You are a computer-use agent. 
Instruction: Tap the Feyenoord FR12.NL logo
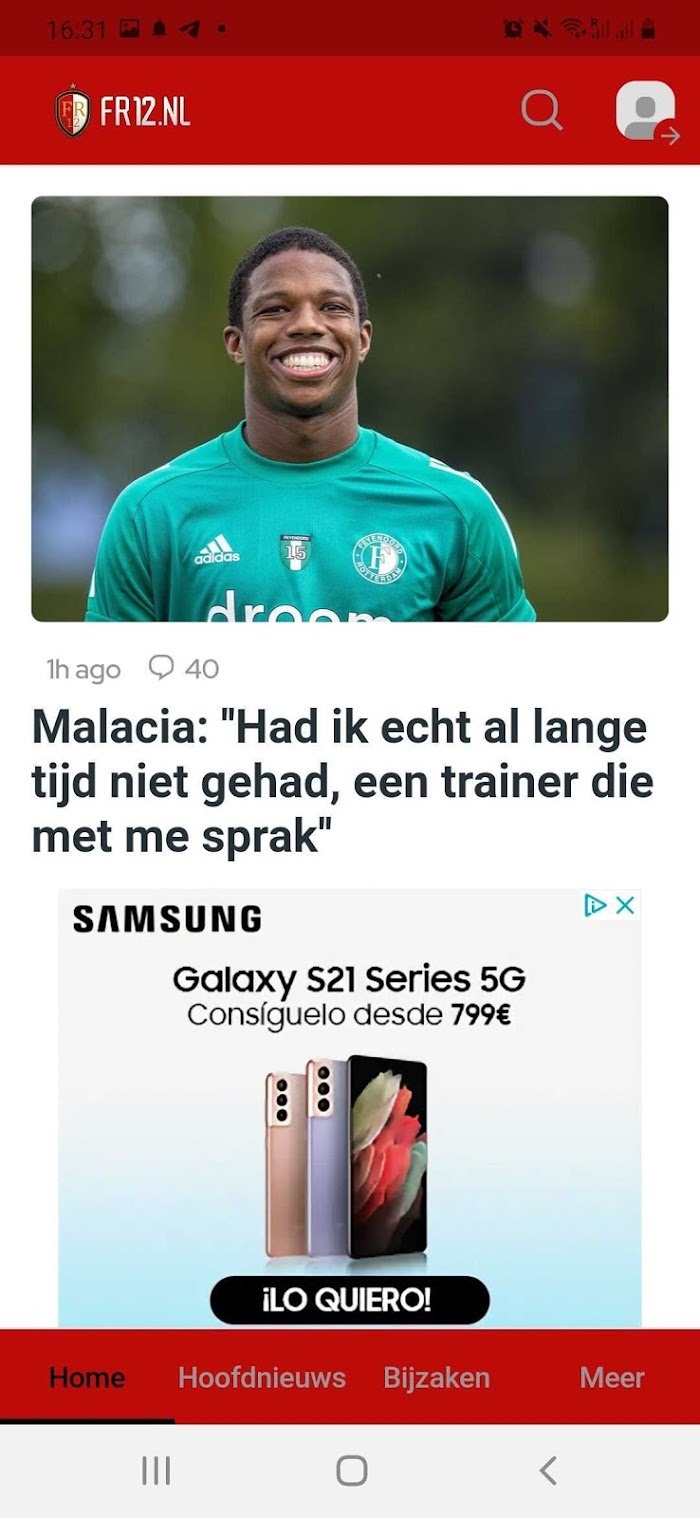click(122, 111)
